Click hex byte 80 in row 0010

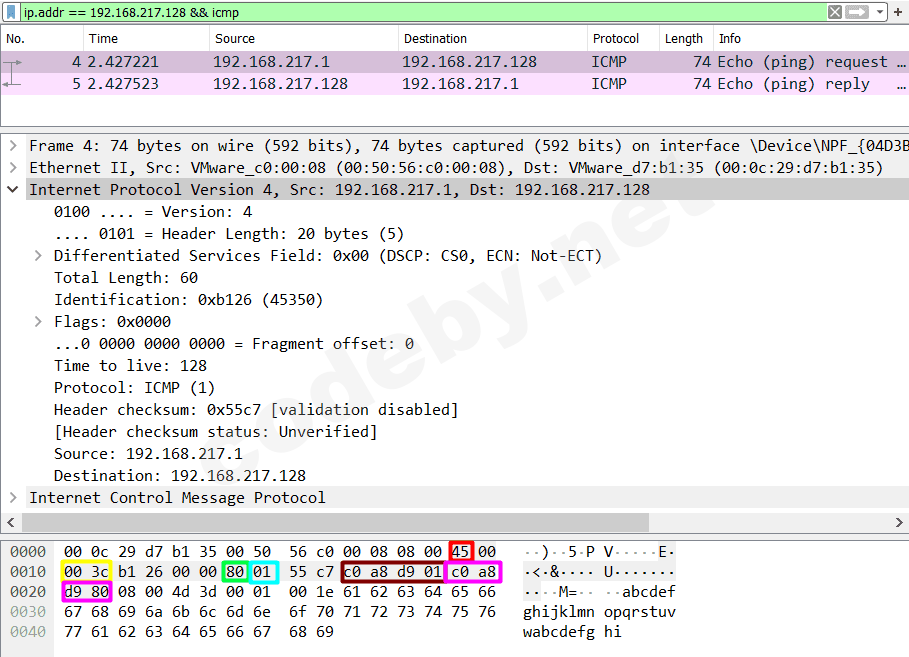click(235, 572)
